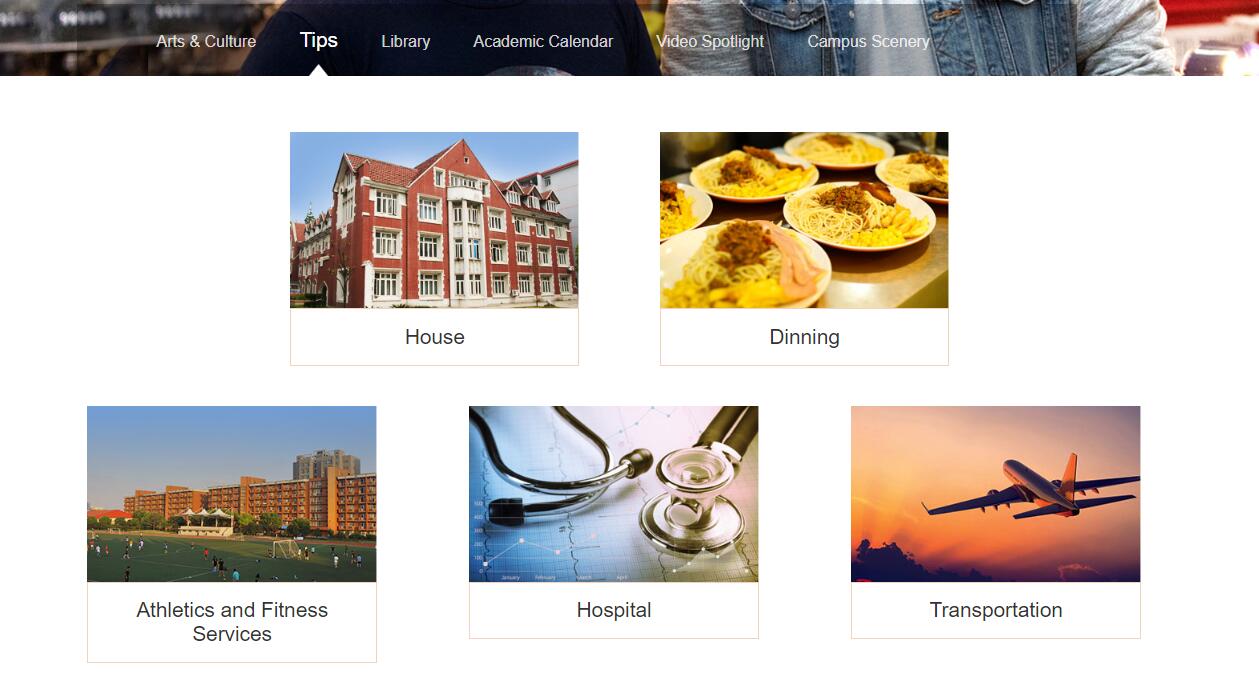
Task: Click the airplane sunset image
Action: [x=995, y=494]
